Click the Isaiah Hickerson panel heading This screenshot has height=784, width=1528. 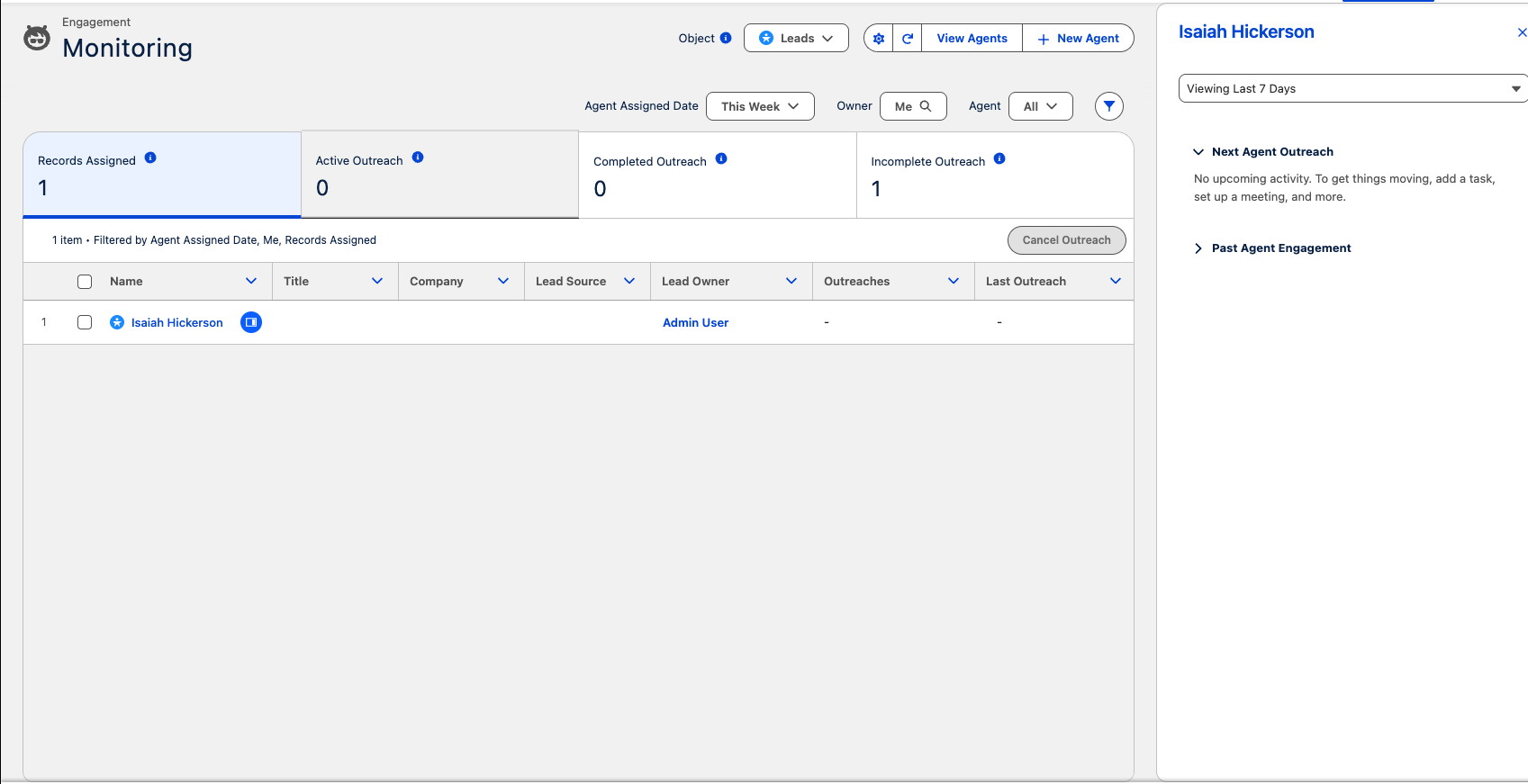1246,32
